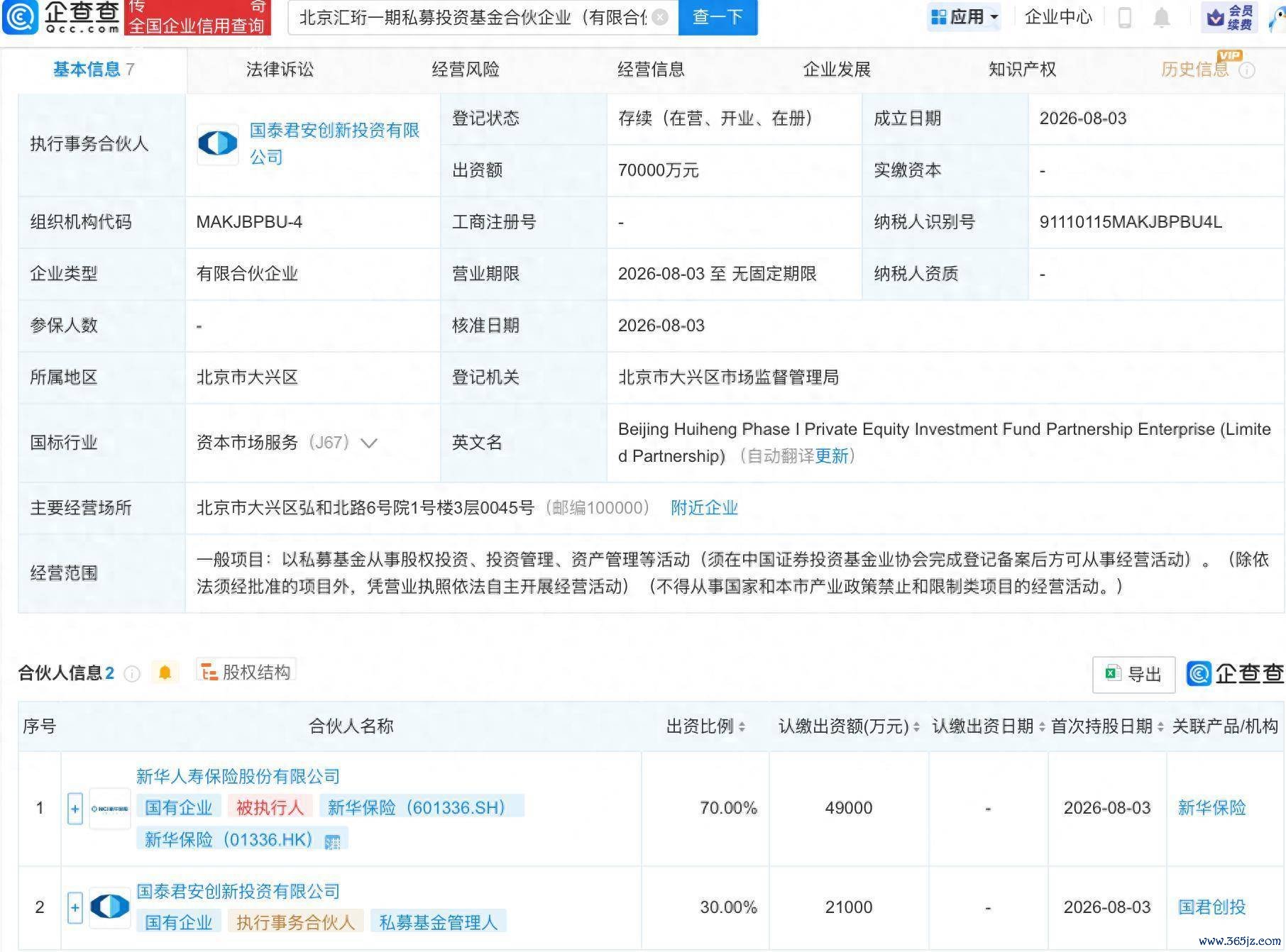Image resolution: width=1286 pixels, height=952 pixels.
Task: Click the Excel icon on the 导出 button
Action: pos(1112,673)
